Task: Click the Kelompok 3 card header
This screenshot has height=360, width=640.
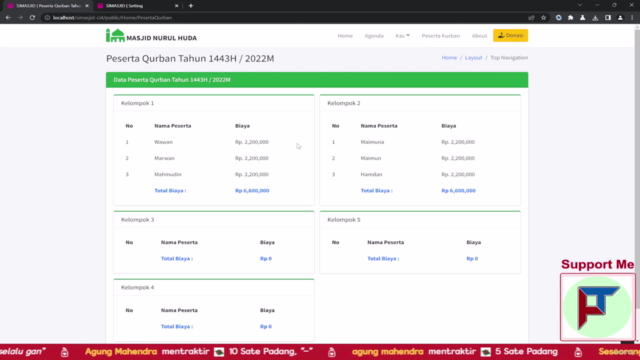Action: (214, 220)
